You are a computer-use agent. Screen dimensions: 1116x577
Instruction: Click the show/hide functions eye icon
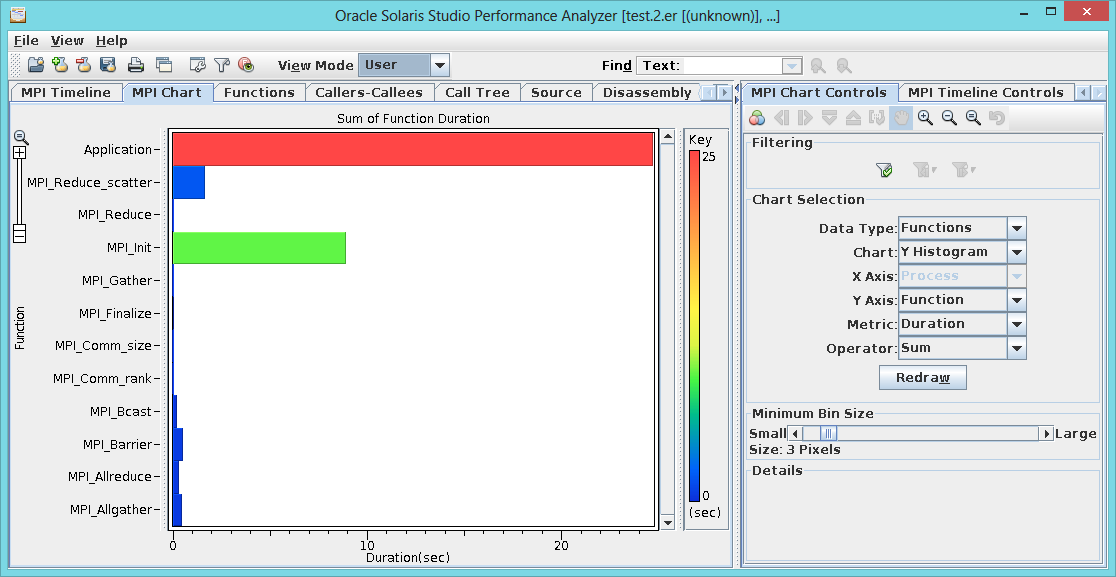[x=246, y=65]
